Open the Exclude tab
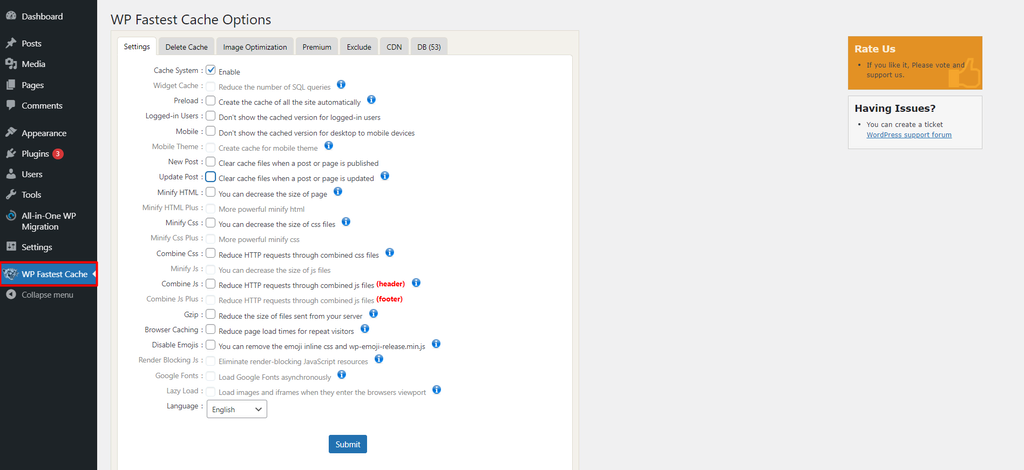The width and height of the screenshot is (1024, 470). pos(359,46)
